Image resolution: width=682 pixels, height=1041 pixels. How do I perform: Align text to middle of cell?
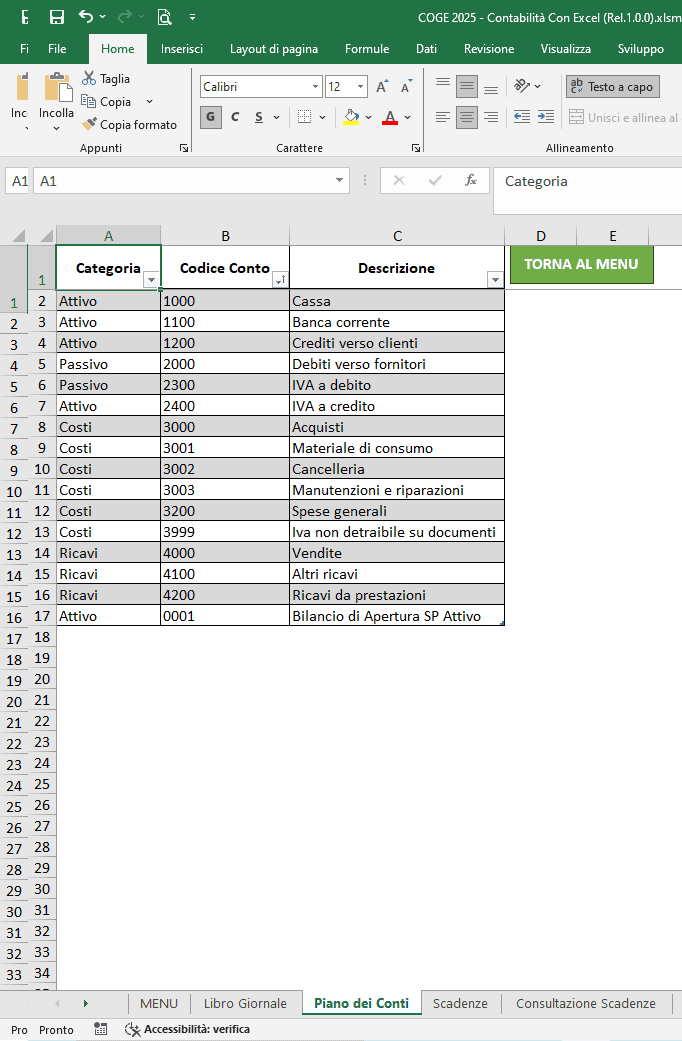[467, 86]
